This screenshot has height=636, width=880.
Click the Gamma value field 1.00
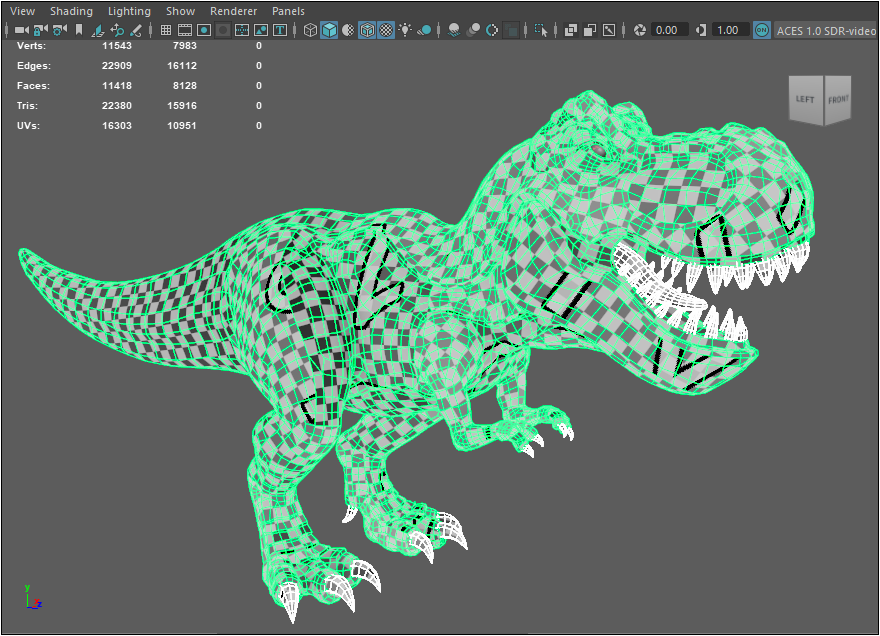[x=729, y=31]
